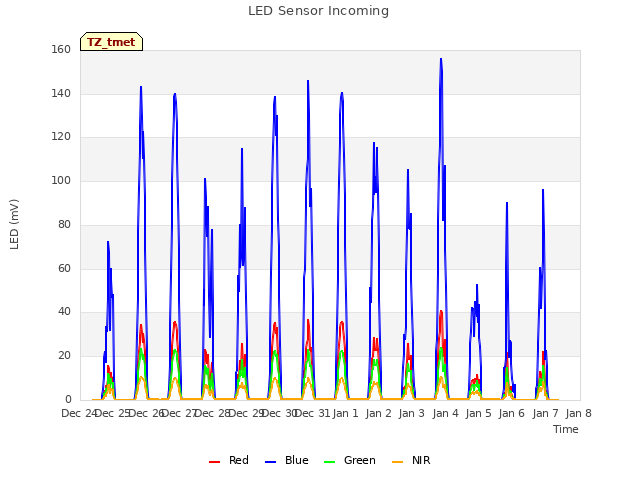The width and height of the screenshot is (640, 480).
Task: Click the 20 y-axis tick label
Action: tap(64, 356)
